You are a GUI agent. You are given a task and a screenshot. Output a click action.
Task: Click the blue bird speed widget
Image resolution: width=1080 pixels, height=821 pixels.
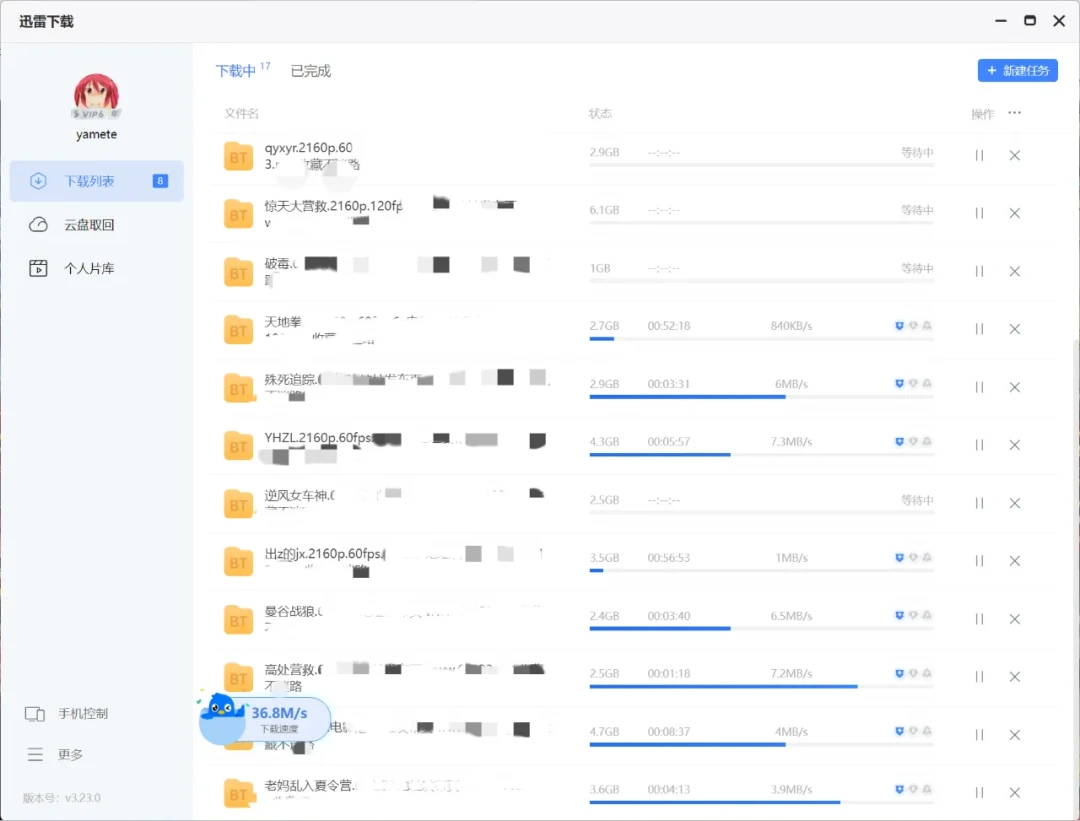tap(264, 719)
